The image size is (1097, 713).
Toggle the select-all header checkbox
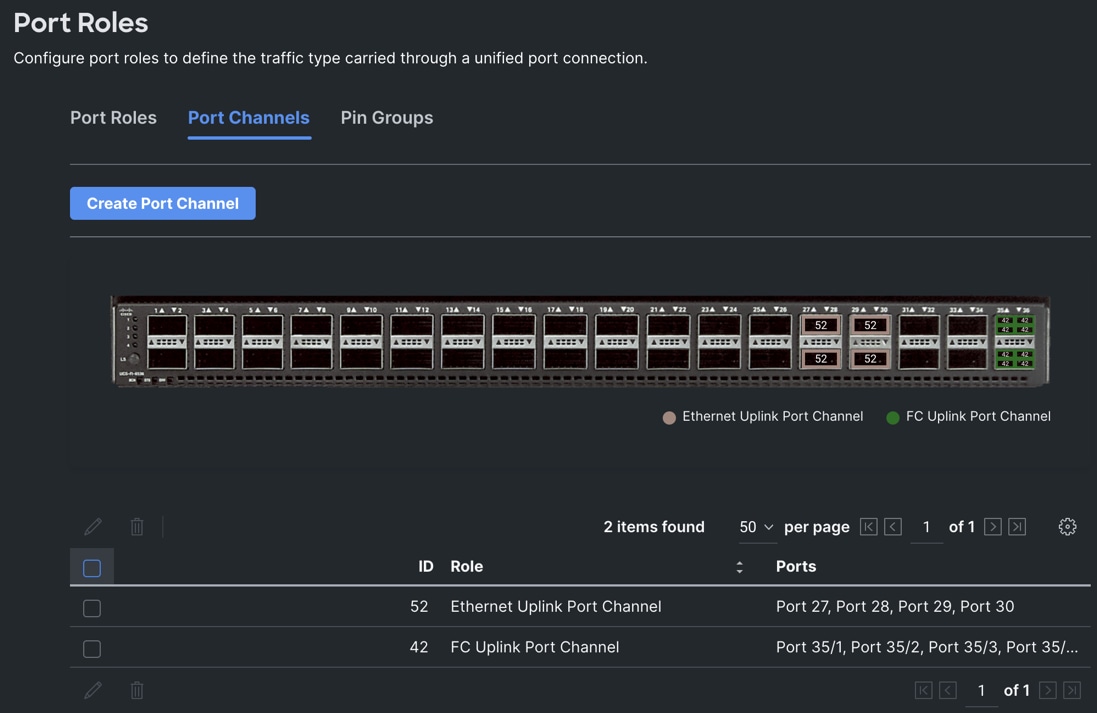(92, 568)
